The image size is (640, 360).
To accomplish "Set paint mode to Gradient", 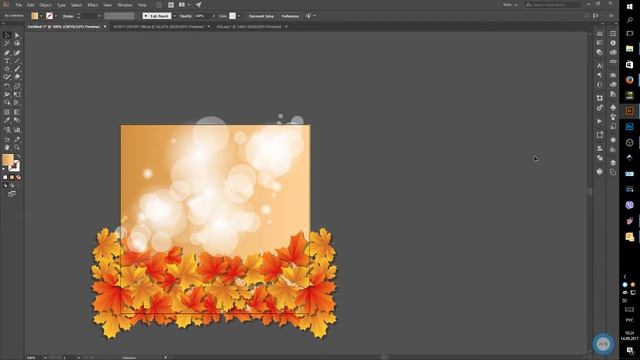I will pyautogui.click(x=12, y=178).
